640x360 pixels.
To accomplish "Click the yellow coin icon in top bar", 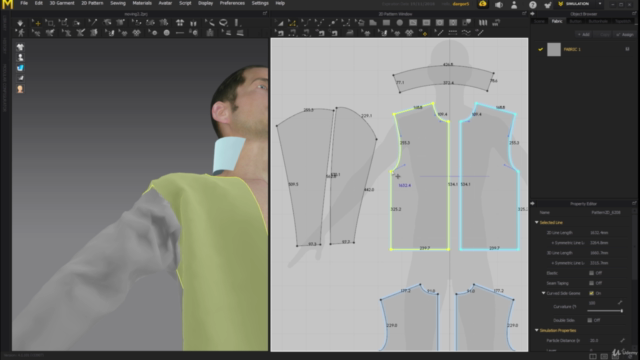I will point(483,4).
